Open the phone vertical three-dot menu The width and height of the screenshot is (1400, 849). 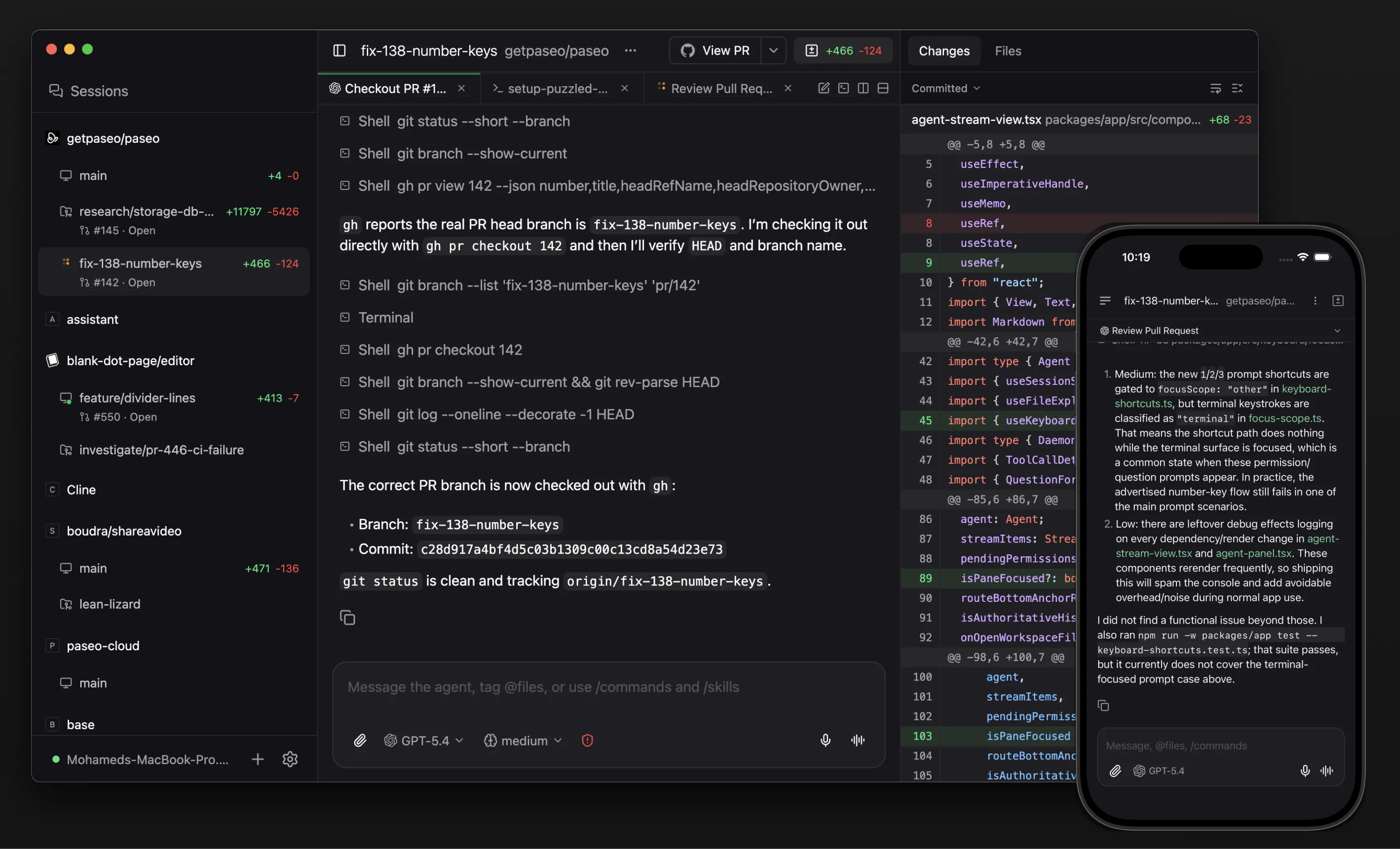pos(1316,300)
